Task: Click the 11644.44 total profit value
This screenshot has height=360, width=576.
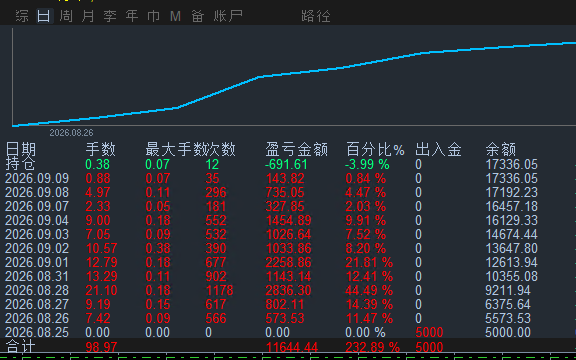Action: [292, 347]
